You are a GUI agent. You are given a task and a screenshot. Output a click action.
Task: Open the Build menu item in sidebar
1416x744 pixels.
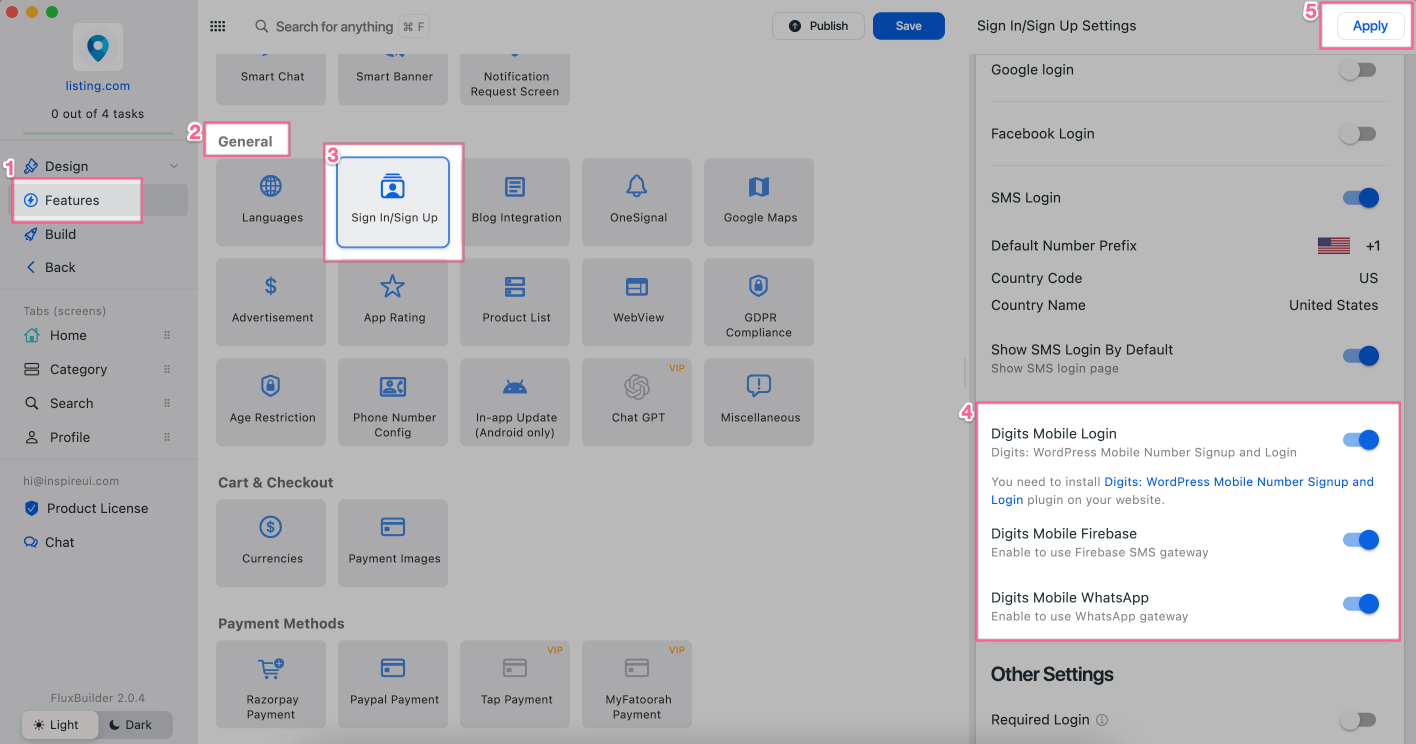coord(60,234)
